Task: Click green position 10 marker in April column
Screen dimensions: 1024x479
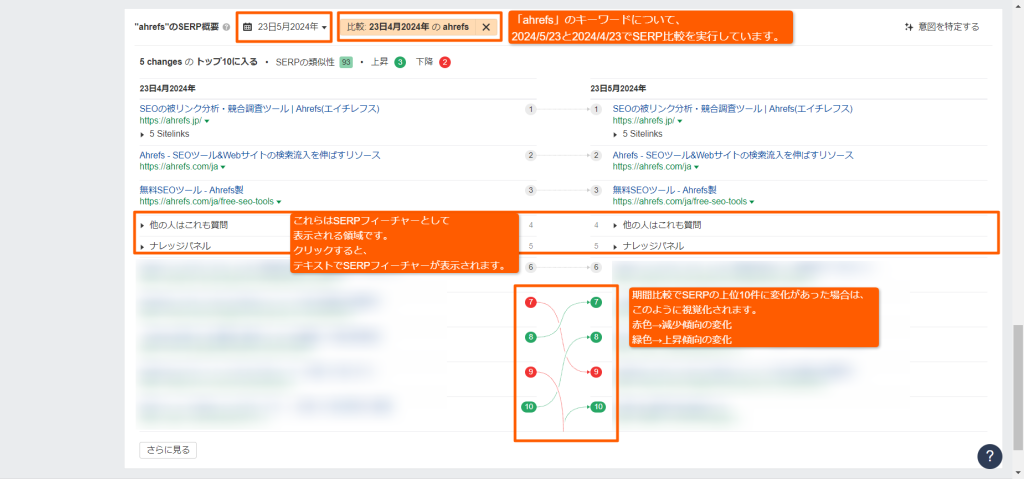Action: pyautogui.click(x=530, y=407)
